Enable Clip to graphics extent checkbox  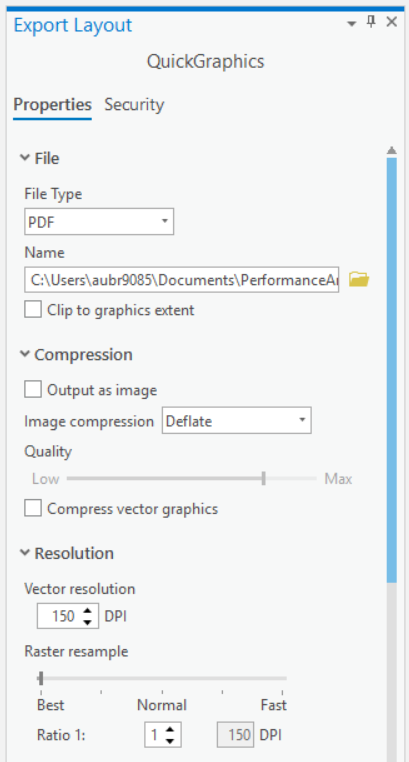coord(33,310)
